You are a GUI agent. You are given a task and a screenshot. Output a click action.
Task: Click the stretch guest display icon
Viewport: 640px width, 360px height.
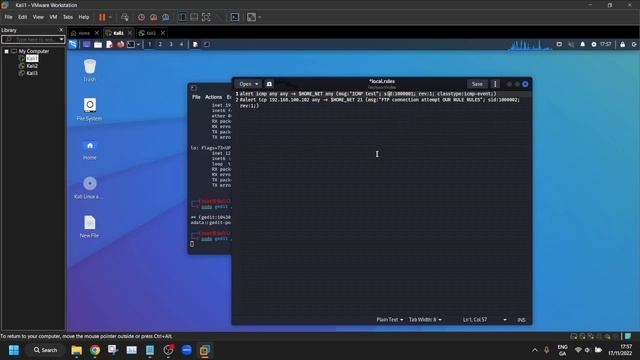(x=251, y=17)
